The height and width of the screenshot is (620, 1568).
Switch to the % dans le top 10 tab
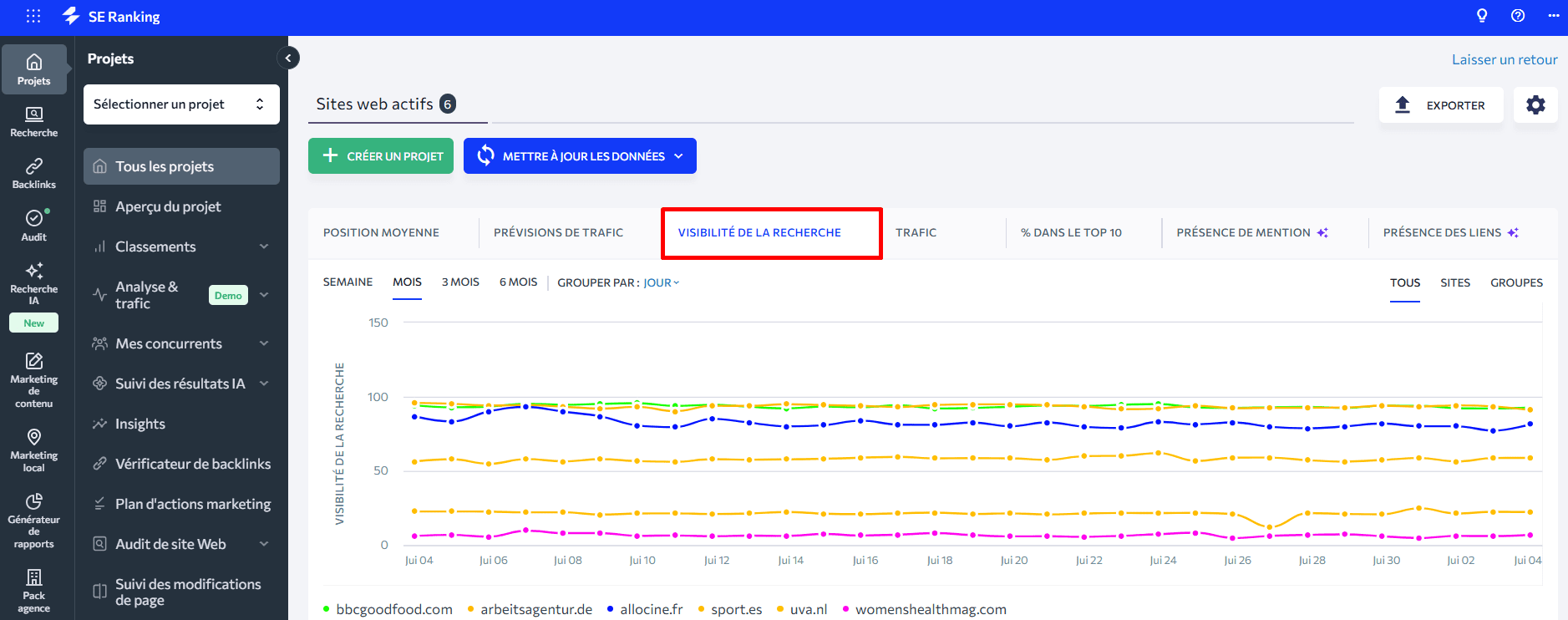(x=1071, y=232)
